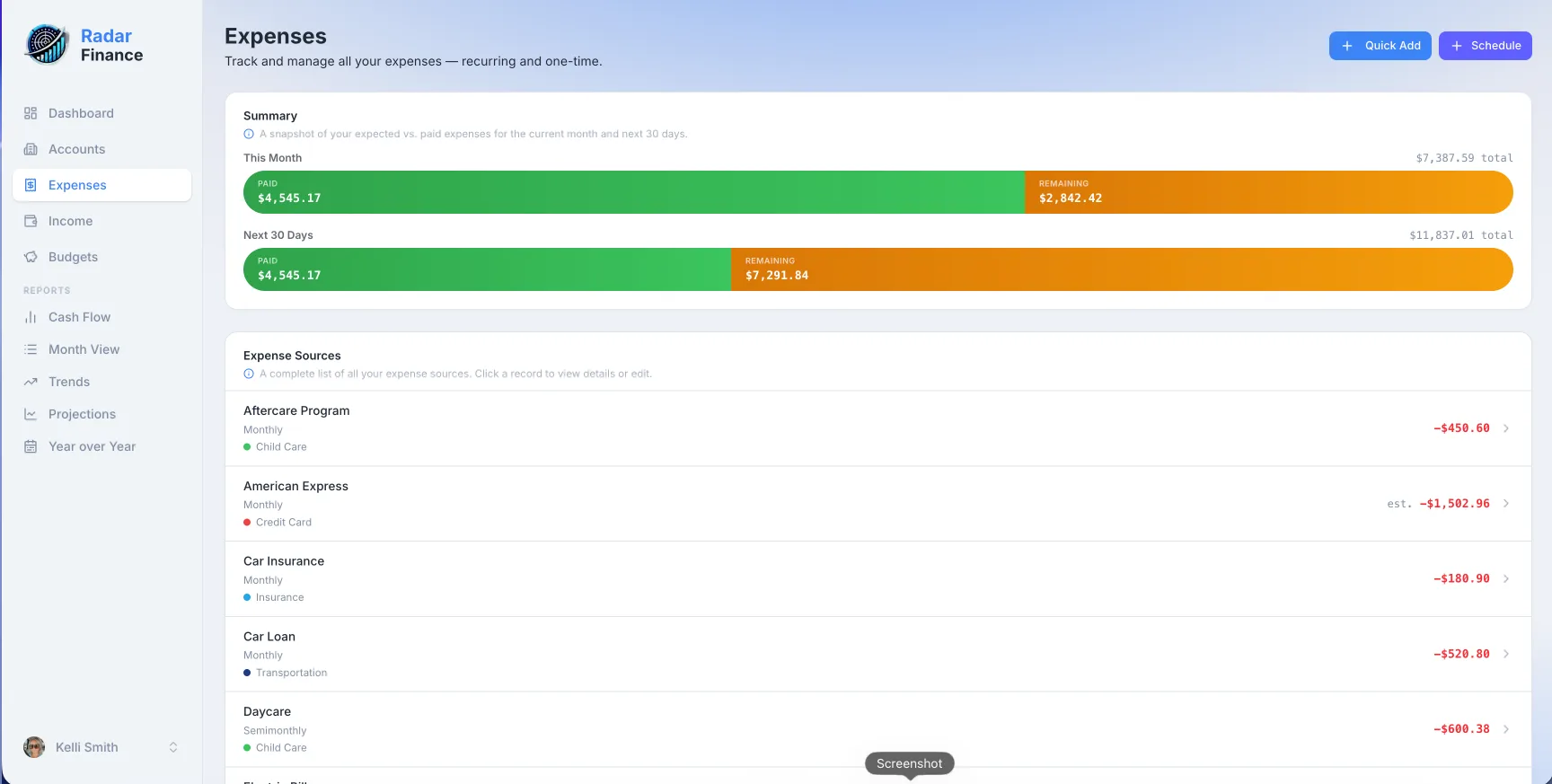Screen dimensions: 1552x784
Task: Click the -$1,502.96 estimated amount
Action: (x=1454, y=504)
